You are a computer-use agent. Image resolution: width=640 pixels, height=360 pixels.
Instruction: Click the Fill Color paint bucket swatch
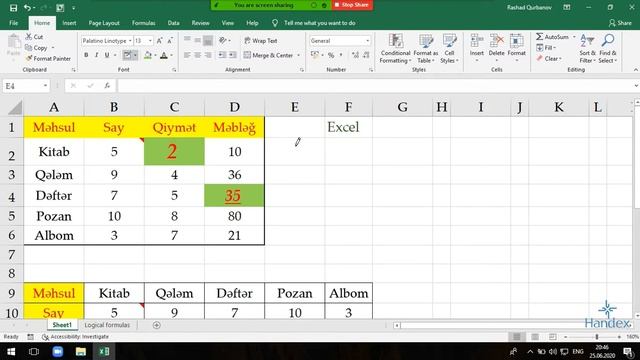[148, 55]
